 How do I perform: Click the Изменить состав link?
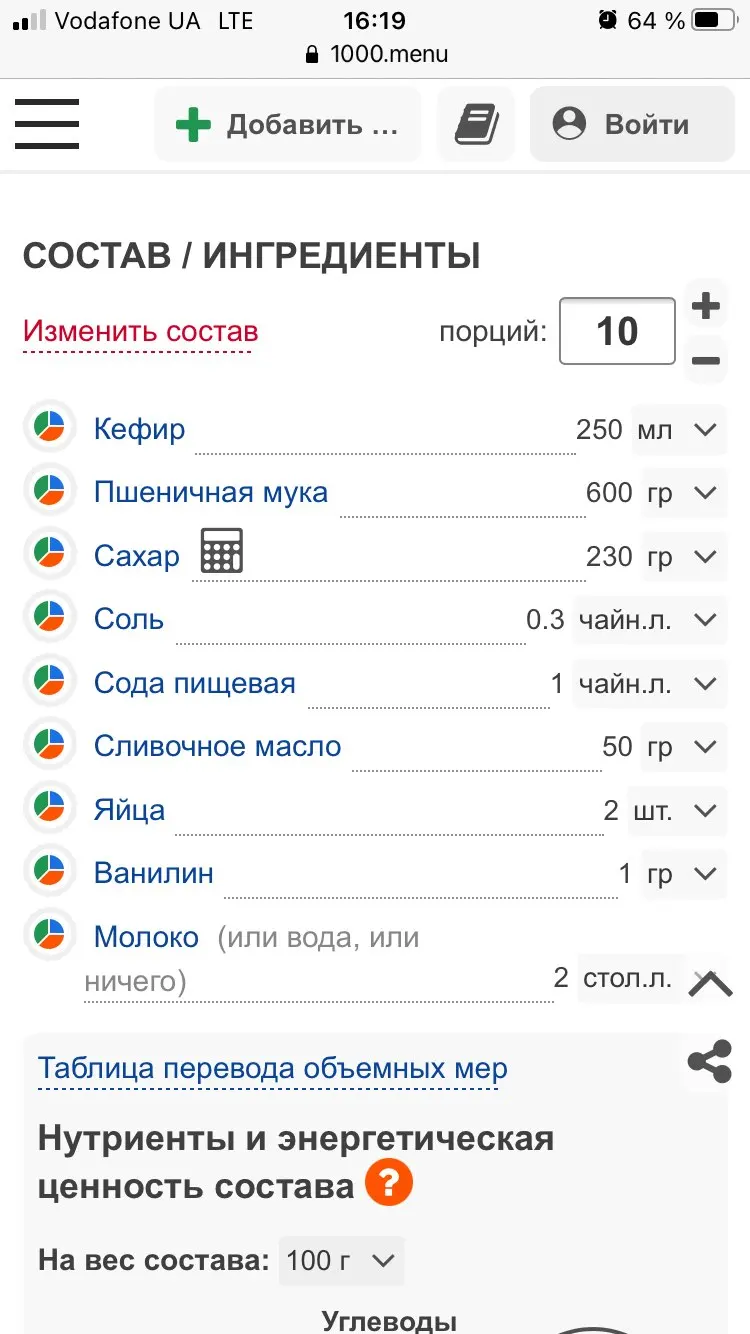coord(141,331)
